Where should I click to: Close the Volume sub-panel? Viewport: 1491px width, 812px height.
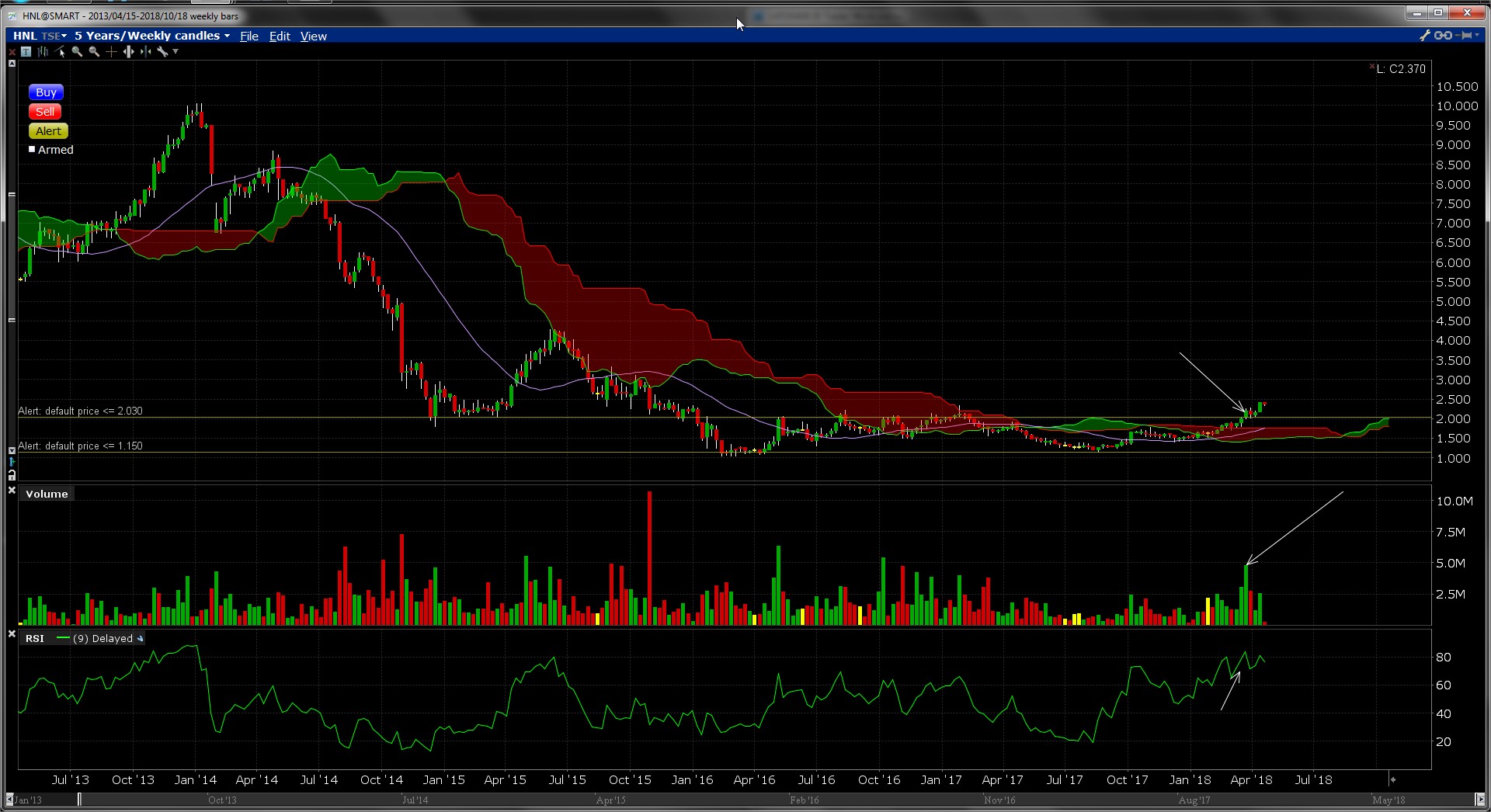pyautogui.click(x=12, y=491)
